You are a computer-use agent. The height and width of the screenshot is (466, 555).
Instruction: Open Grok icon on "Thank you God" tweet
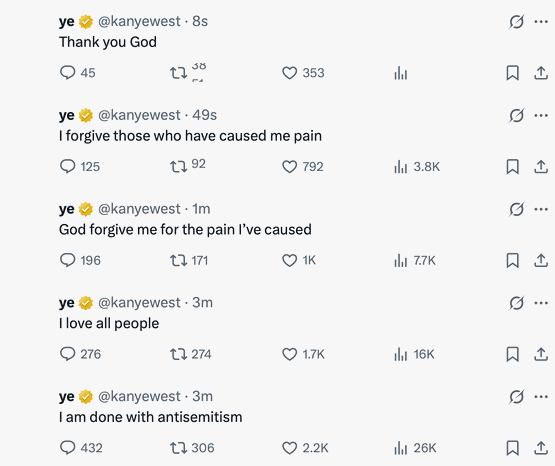(x=516, y=22)
